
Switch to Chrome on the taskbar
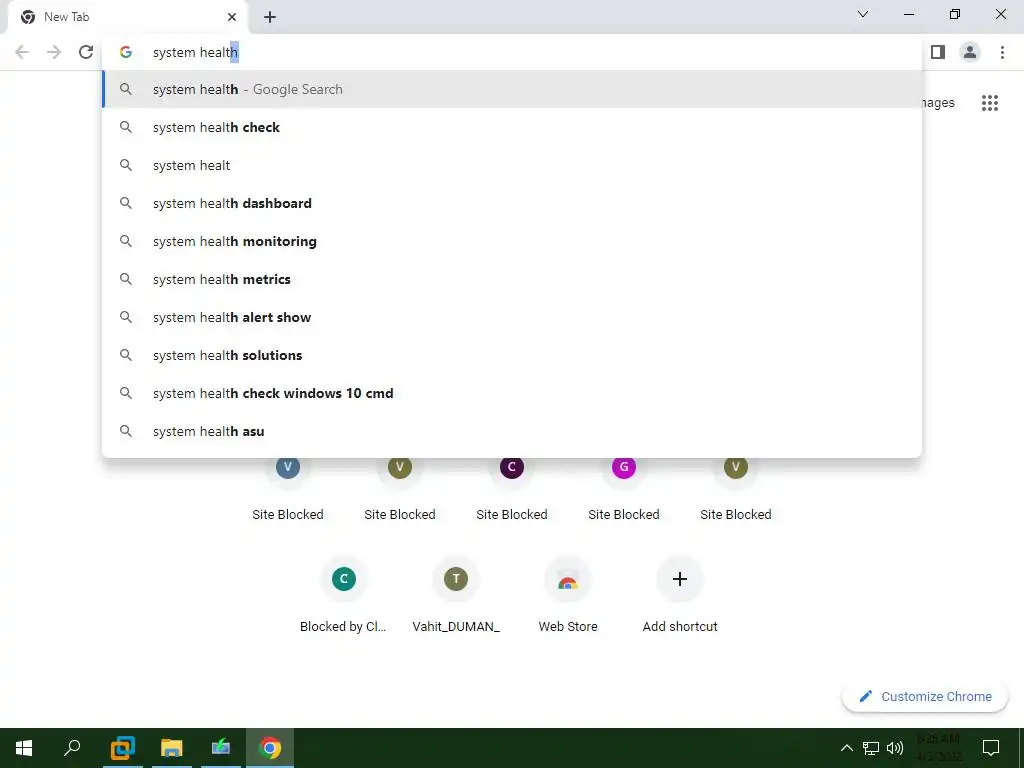270,748
